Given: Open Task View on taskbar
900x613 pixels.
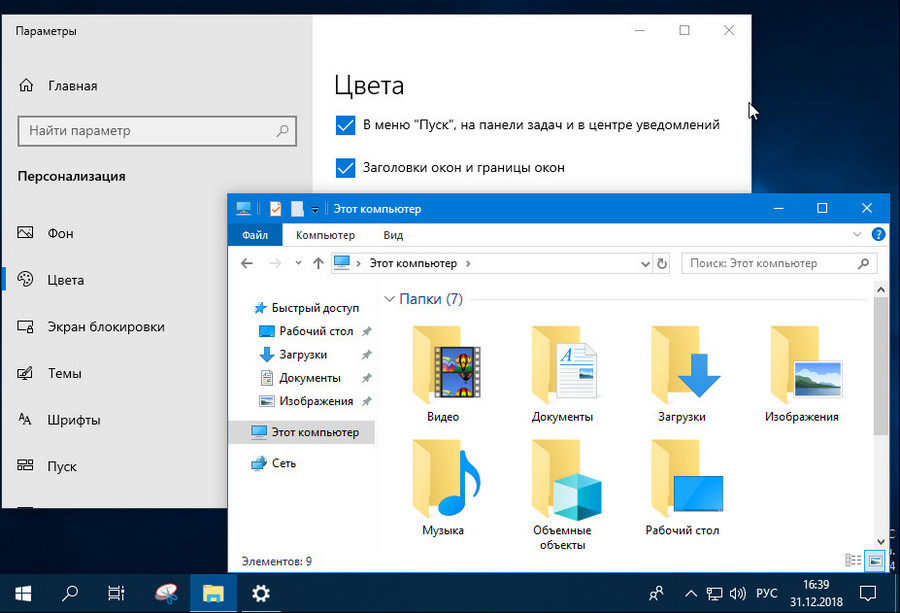Looking at the screenshot, I should pyautogui.click(x=117, y=593).
